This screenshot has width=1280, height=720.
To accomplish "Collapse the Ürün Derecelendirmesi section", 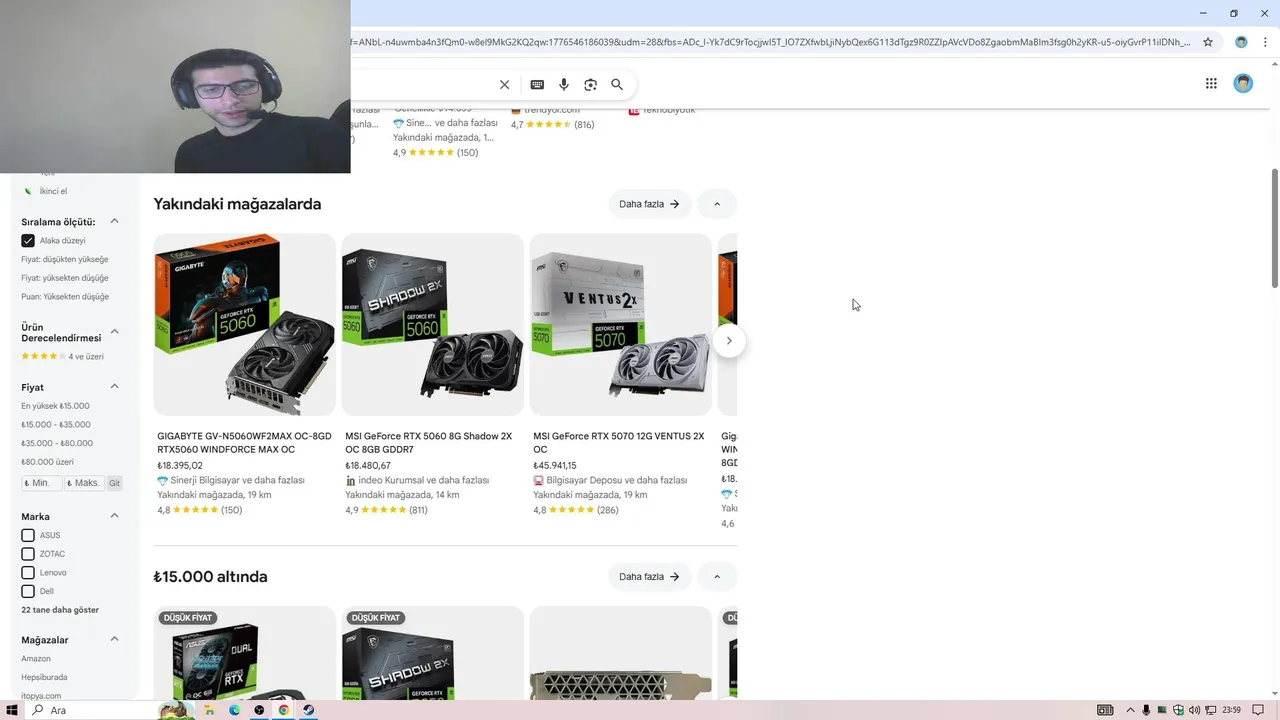I will 114,331.
